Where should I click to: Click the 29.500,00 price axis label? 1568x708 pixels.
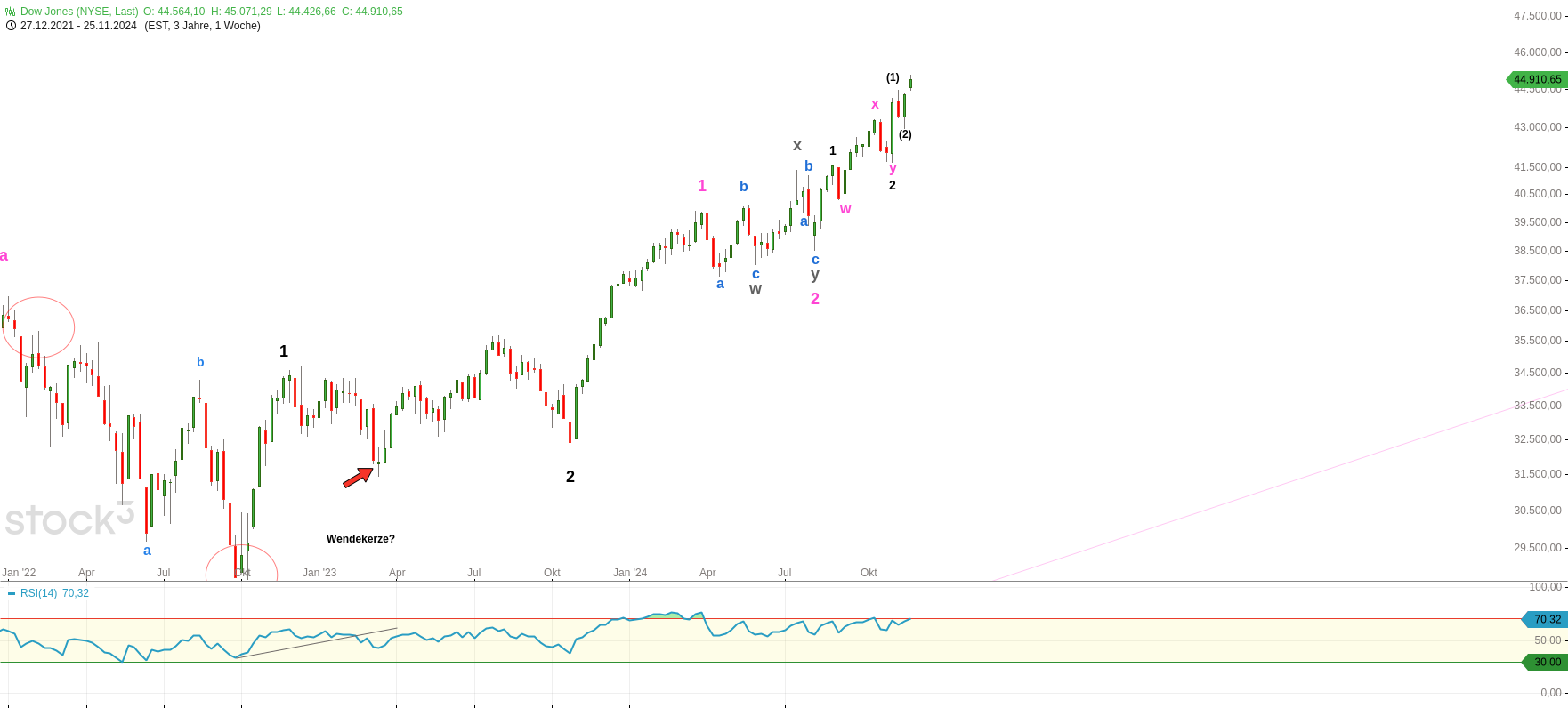tap(1538, 548)
